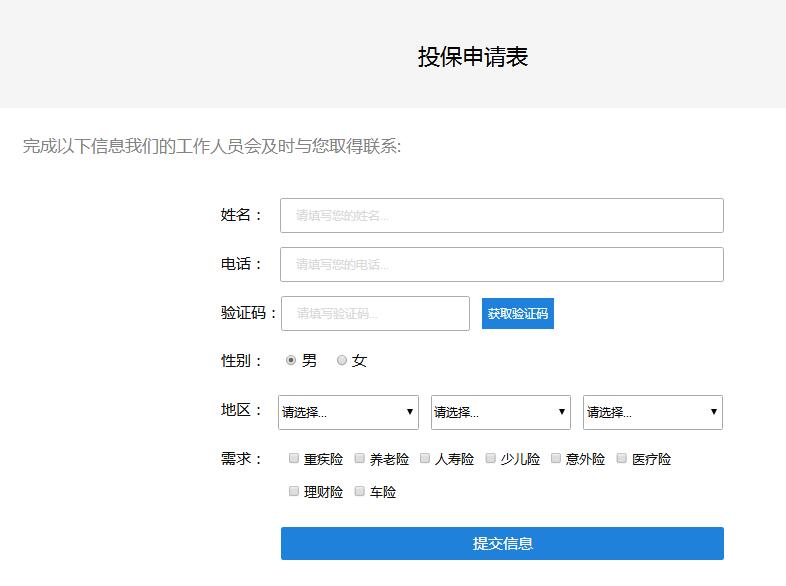Check the 医疗险 checkbox
This screenshot has height=586, width=786.
click(x=622, y=458)
